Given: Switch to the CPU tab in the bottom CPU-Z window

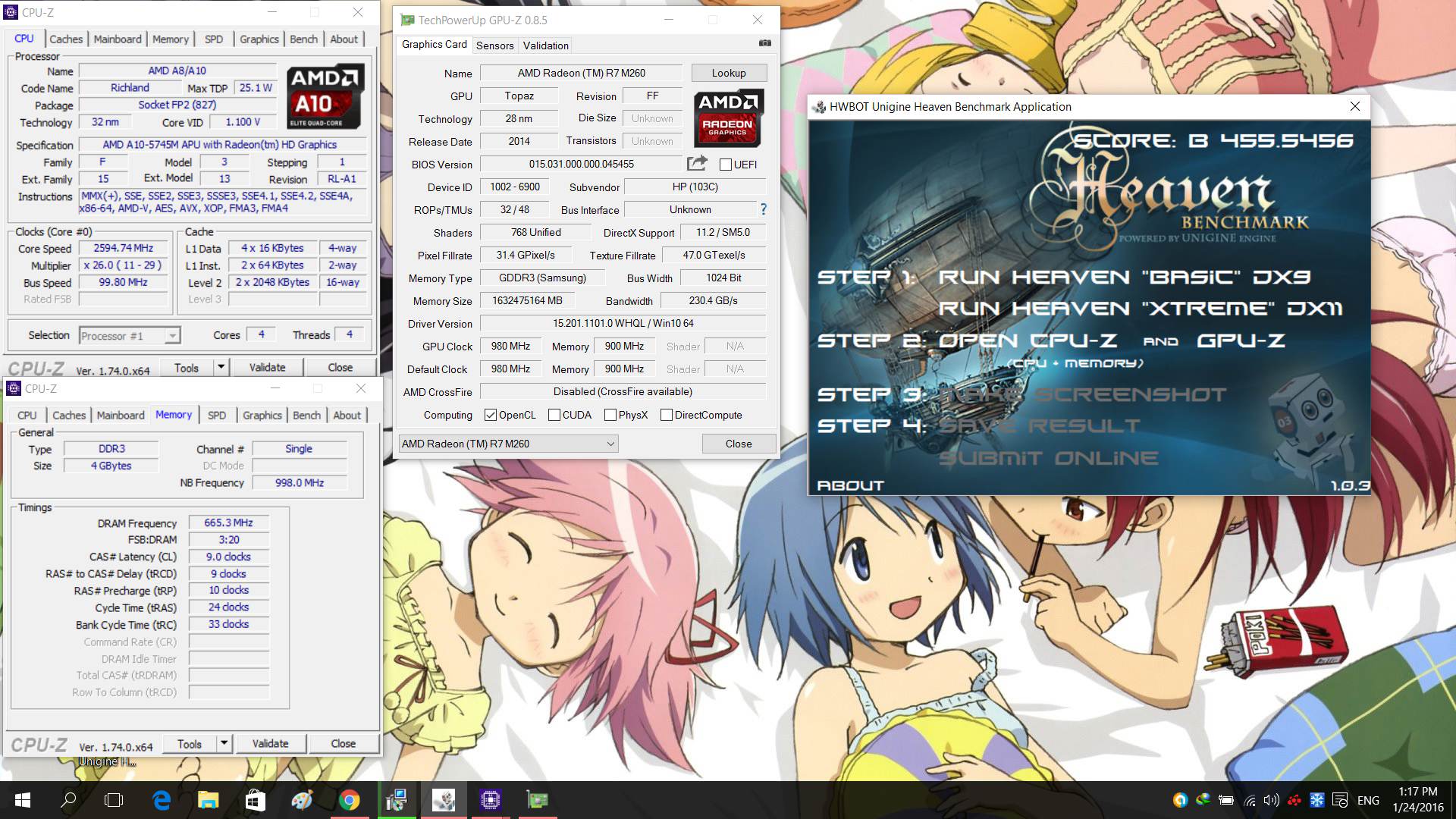Looking at the screenshot, I should pyautogui.click(x=27, y=415).
